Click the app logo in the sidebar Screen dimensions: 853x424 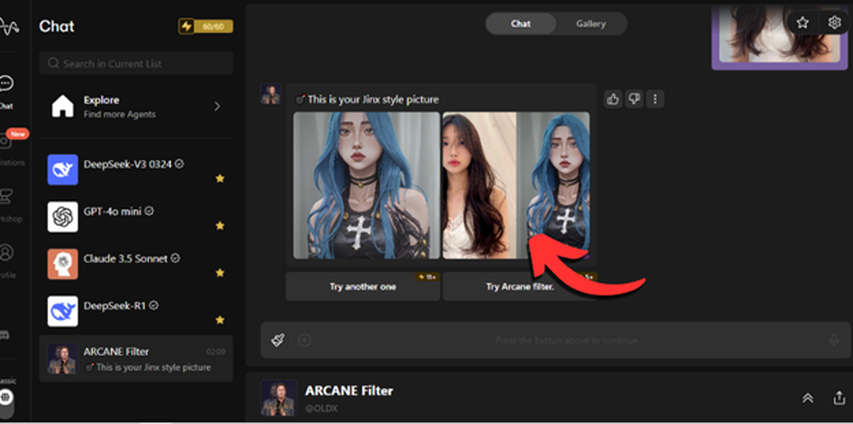click(x=9, y=26)
